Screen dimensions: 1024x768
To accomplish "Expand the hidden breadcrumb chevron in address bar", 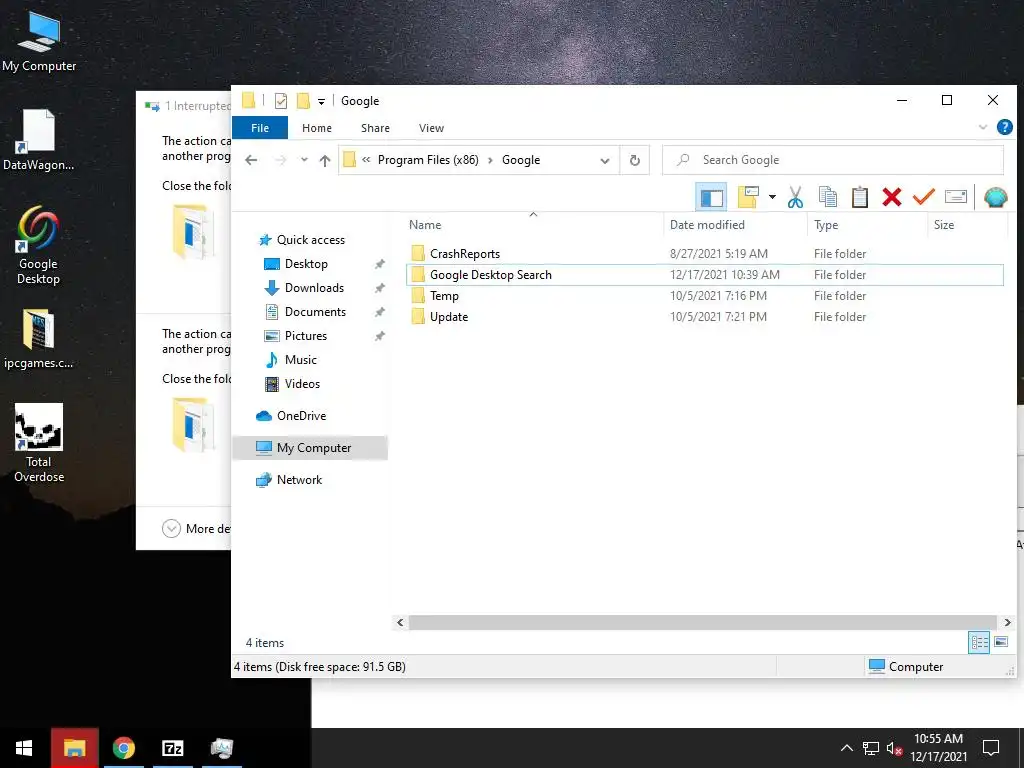I will tap(366, 160).
